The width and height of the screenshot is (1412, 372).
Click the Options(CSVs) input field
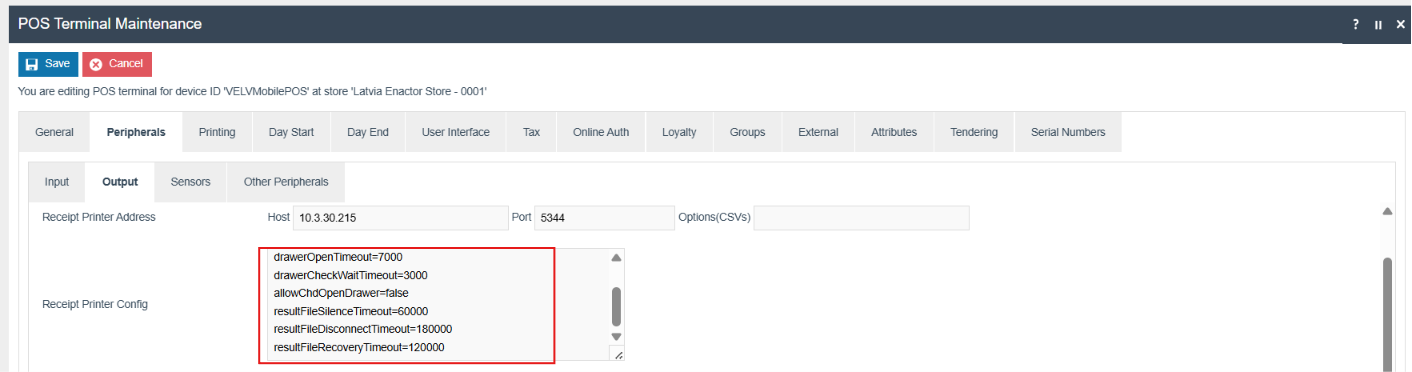861,218
